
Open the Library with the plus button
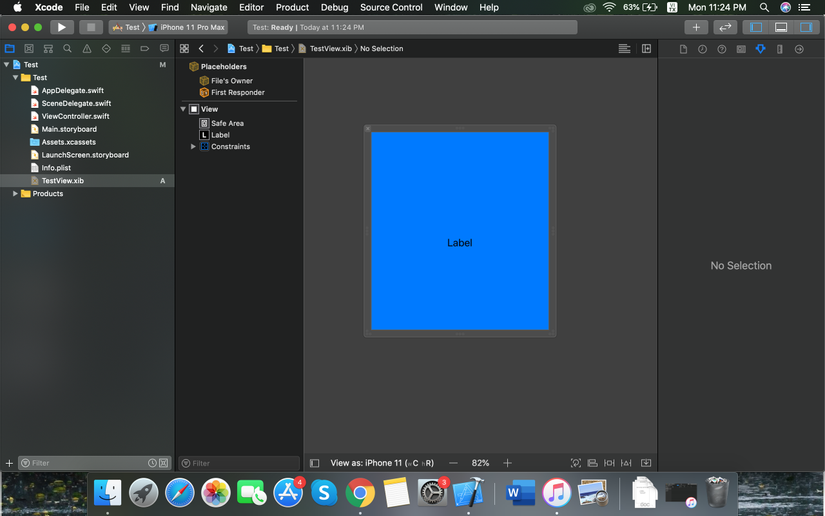pyautogui.click(x=696, y=27)
